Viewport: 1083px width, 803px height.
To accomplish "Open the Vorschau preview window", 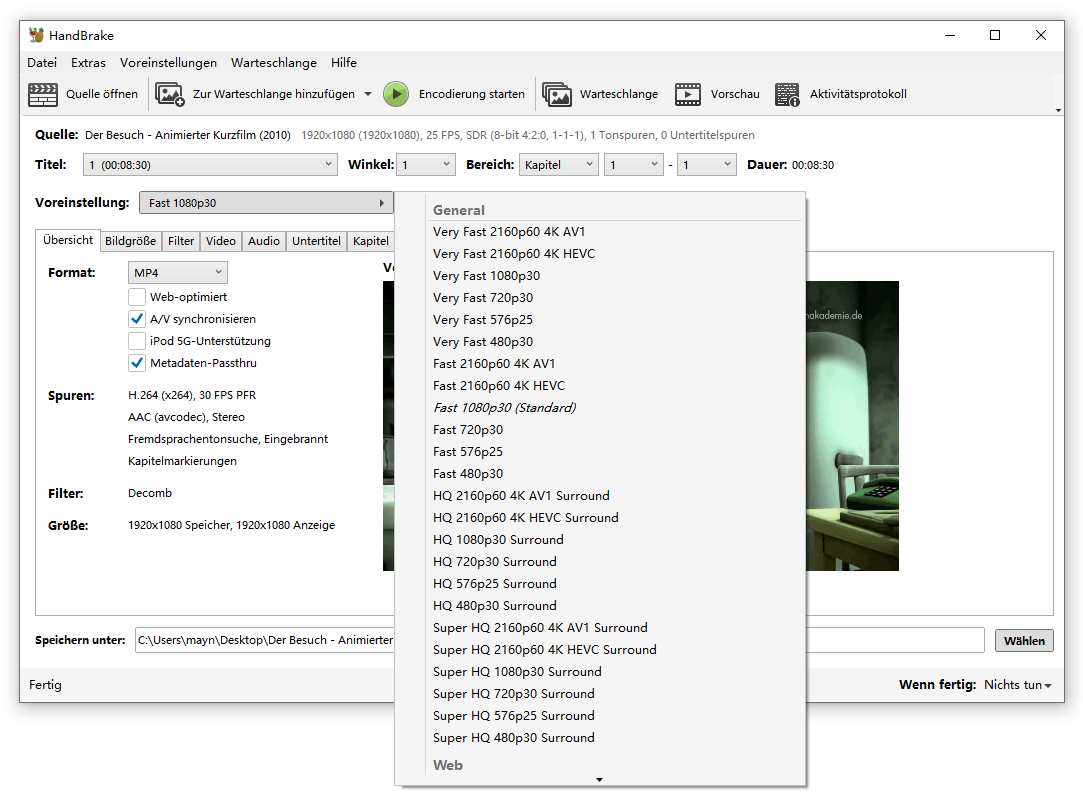I will [x=715, y=95].
